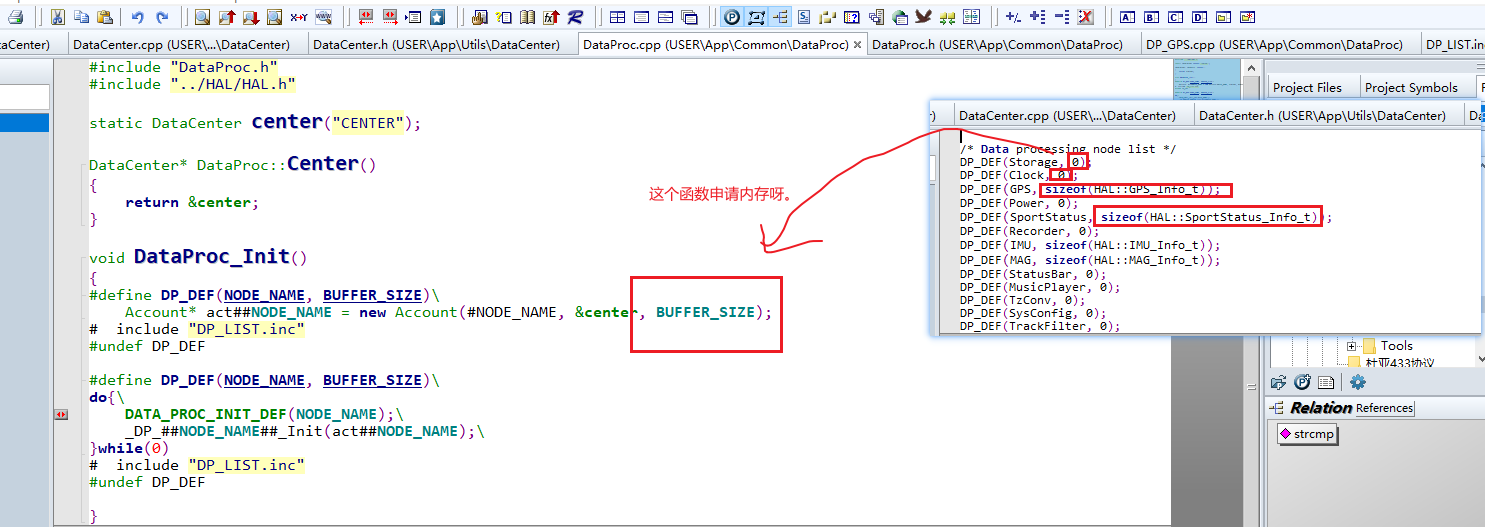The height and width of the screenshot is (527, 1485).
Task: Open Search with the magnifier icon
Action: (202, 17)
